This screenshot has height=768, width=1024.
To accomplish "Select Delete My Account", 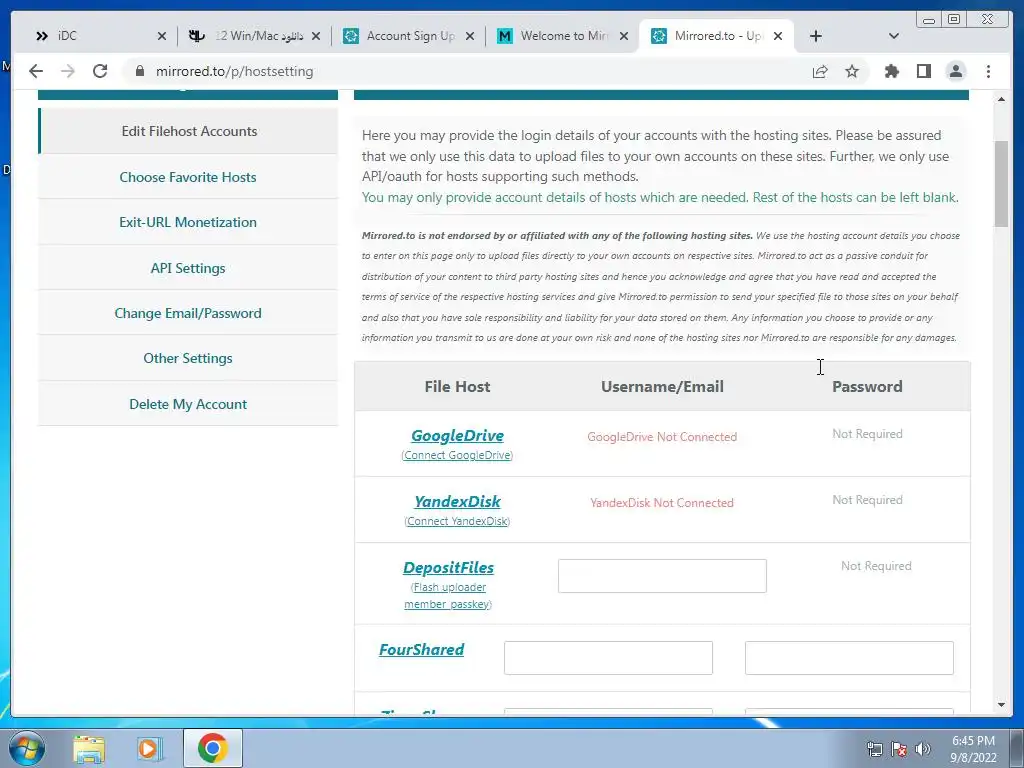I will pos(188,404).
